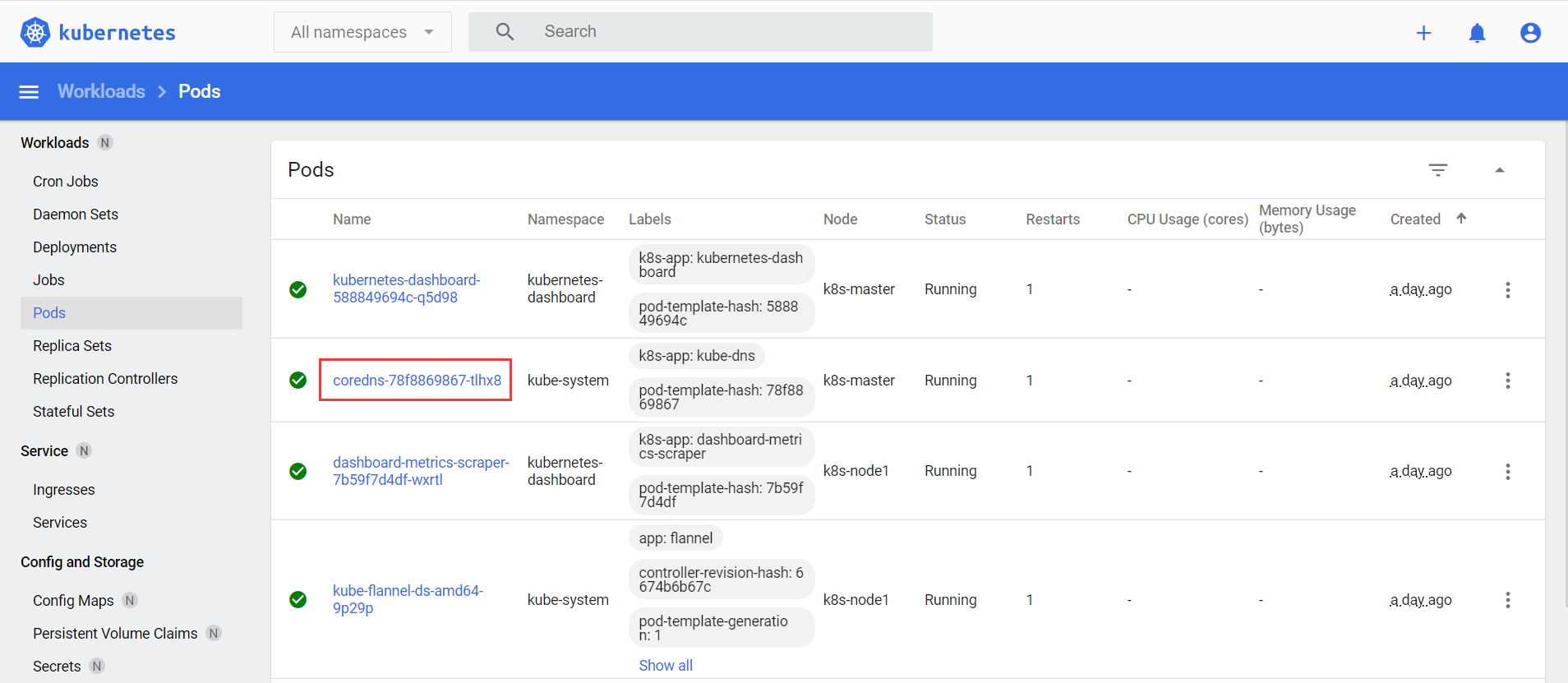1568x683 pixels.
Task: Click green status icon of kube-flannel pod
Action: coord(298,599)
